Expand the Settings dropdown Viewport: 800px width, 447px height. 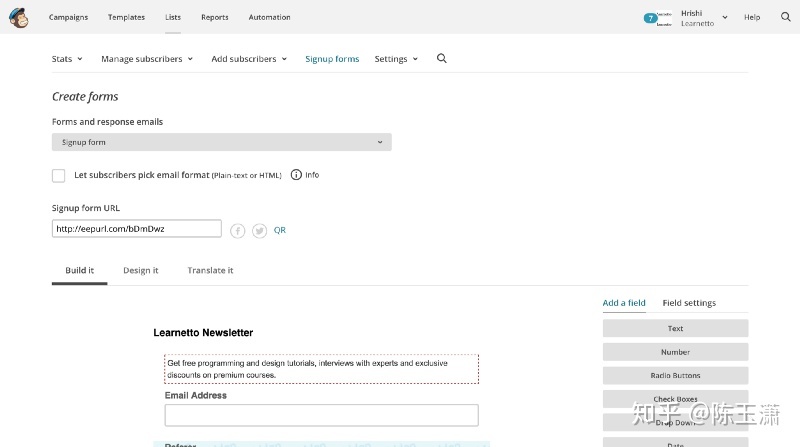point(396,59)
